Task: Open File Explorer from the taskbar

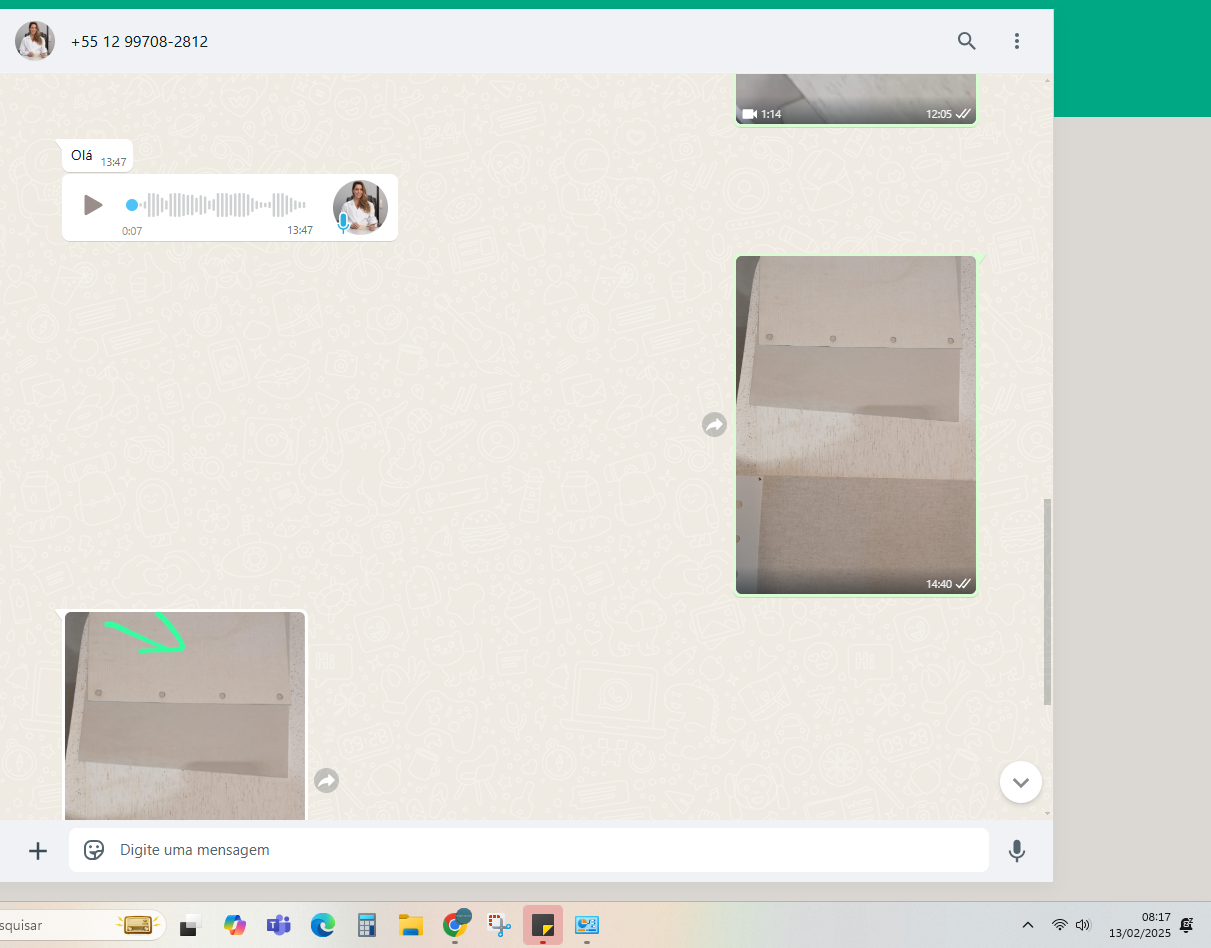Action: point(410,925)
